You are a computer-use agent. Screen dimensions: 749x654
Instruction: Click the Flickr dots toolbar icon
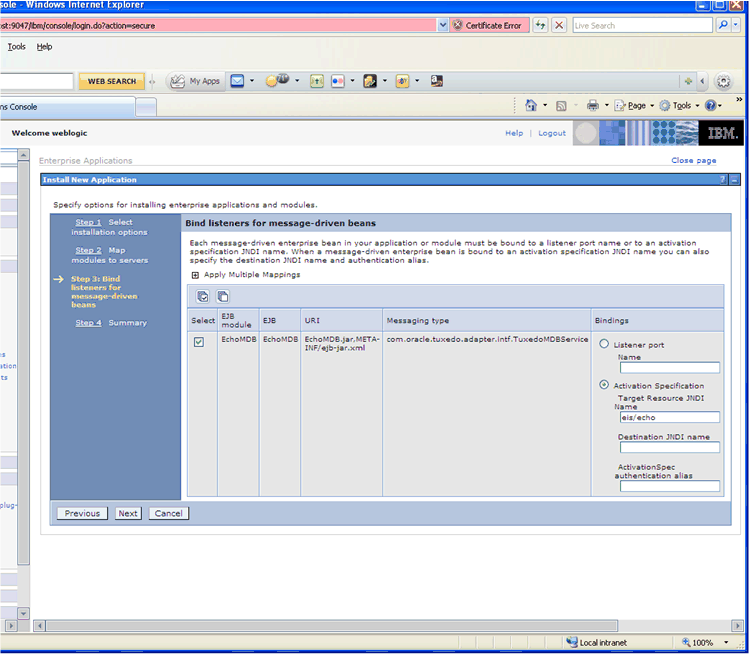pyautogui.click(x=337, y=81)
